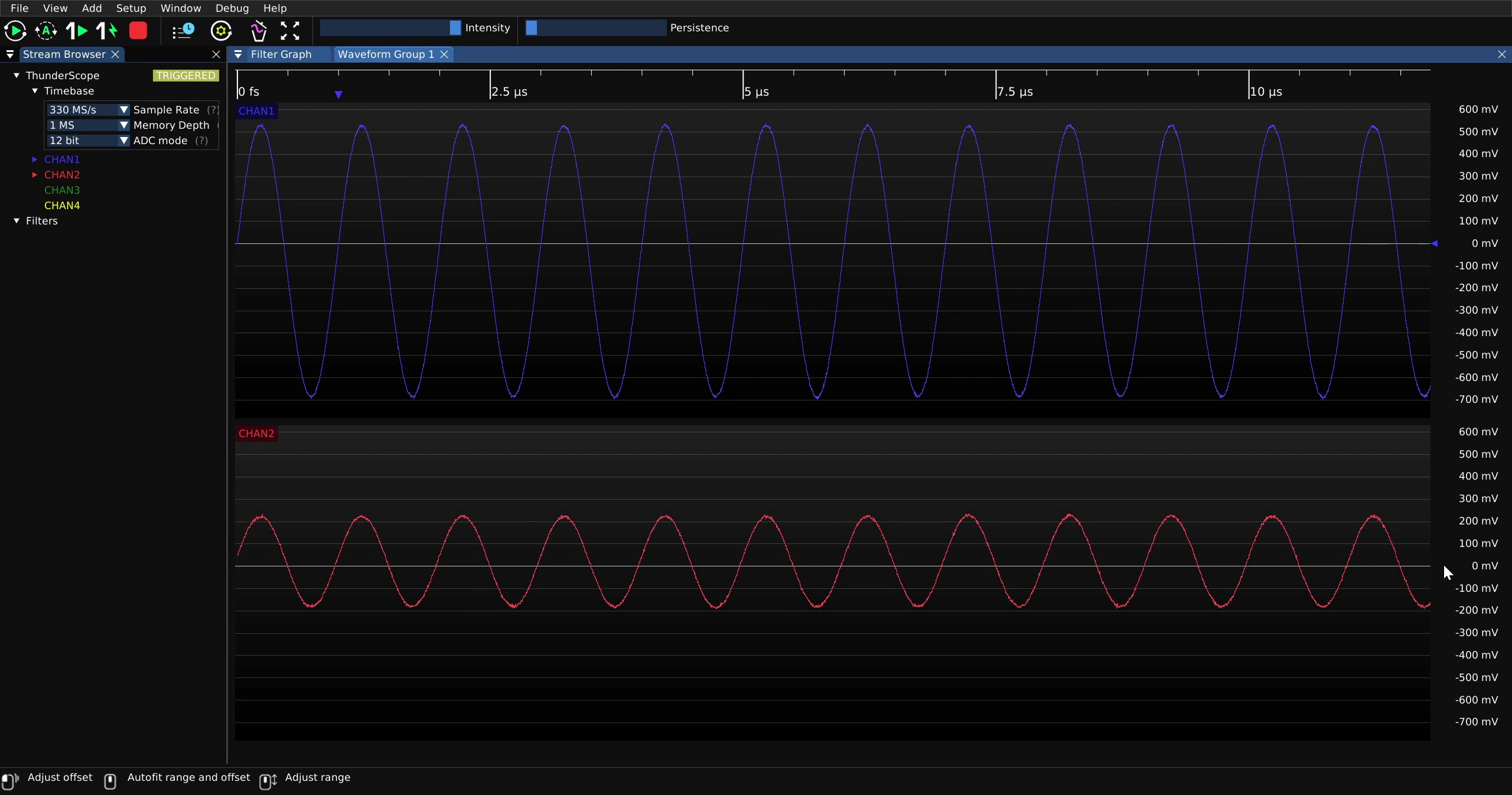Toggle fullscreen arrows icon
Viewport: 1512px width, 795px height.
(x=290, y=31)
